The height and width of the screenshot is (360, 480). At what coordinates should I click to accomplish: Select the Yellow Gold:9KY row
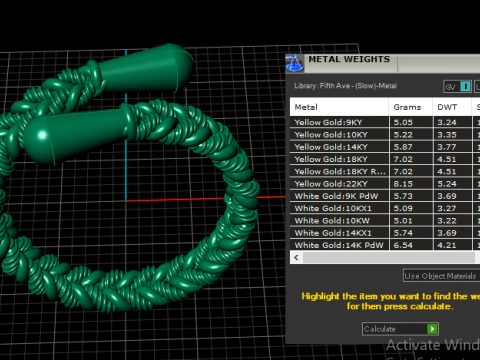[385, 122]
